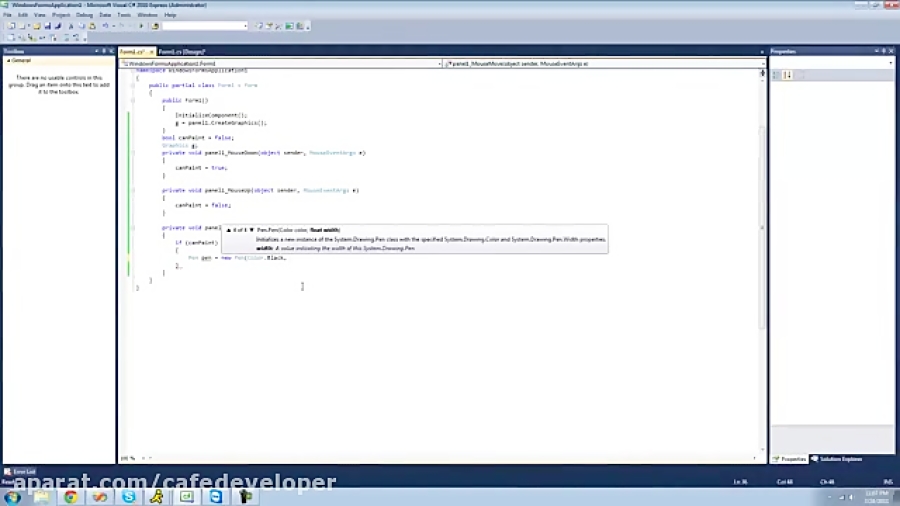This screenshot has height=506, width=900.
Task: Click the code line 'canPaint = true;'
Action: click(x=201, y=168)
